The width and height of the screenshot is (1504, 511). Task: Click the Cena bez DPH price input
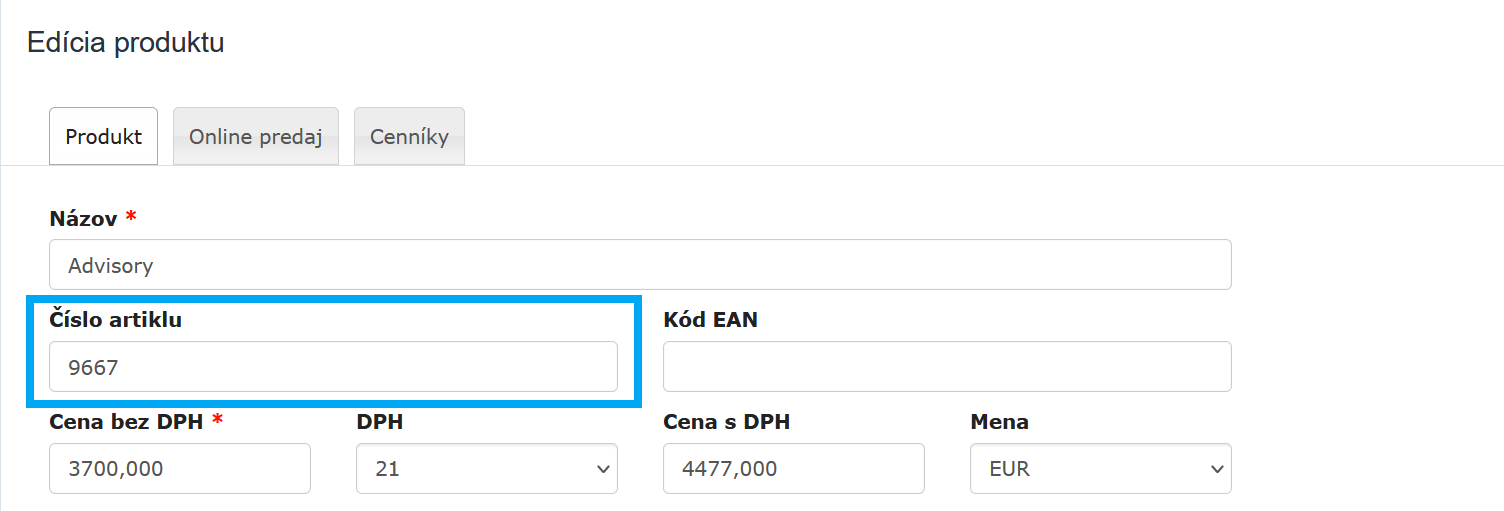point(180,468)
